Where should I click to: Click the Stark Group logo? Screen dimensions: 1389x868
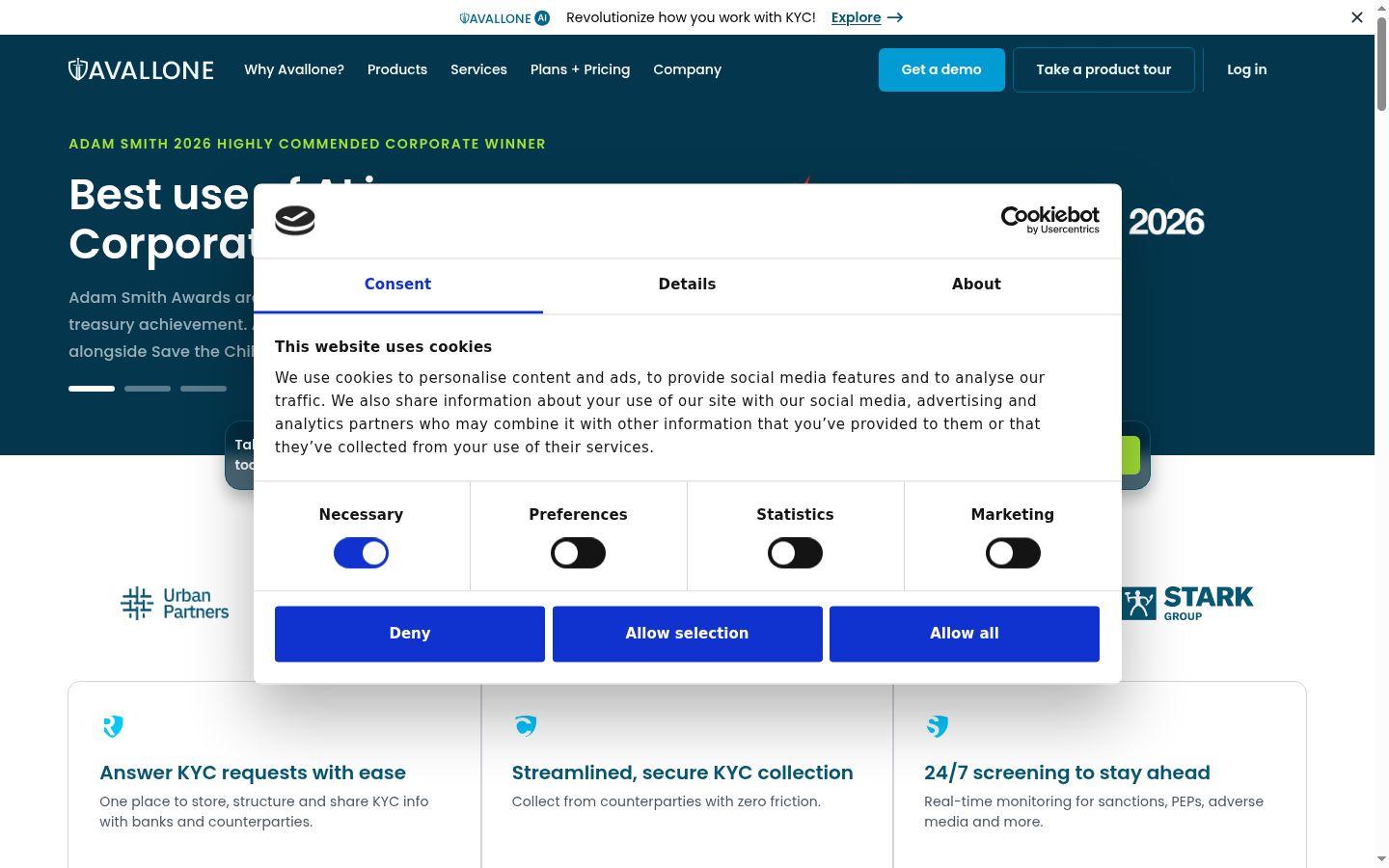point(1187,604)
